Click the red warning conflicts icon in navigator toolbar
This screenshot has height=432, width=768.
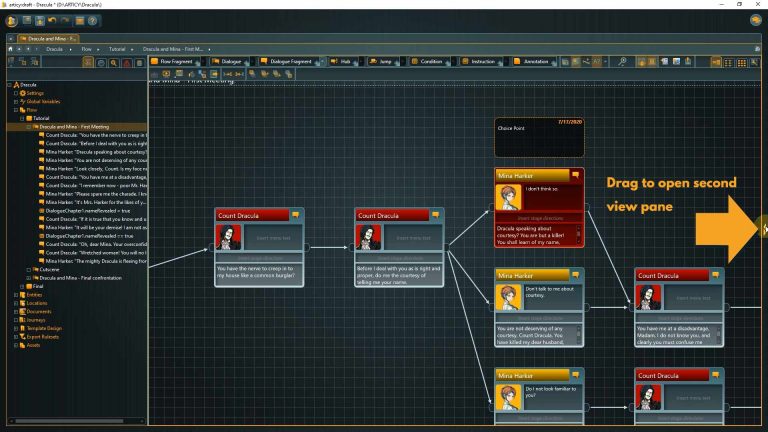[x=127, y=63]
